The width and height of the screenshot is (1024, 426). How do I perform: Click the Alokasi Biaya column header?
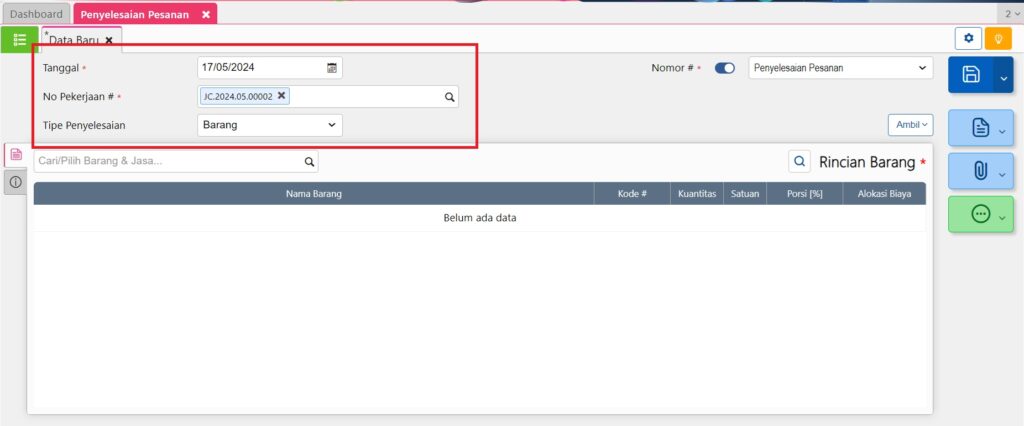coord(884,194)
